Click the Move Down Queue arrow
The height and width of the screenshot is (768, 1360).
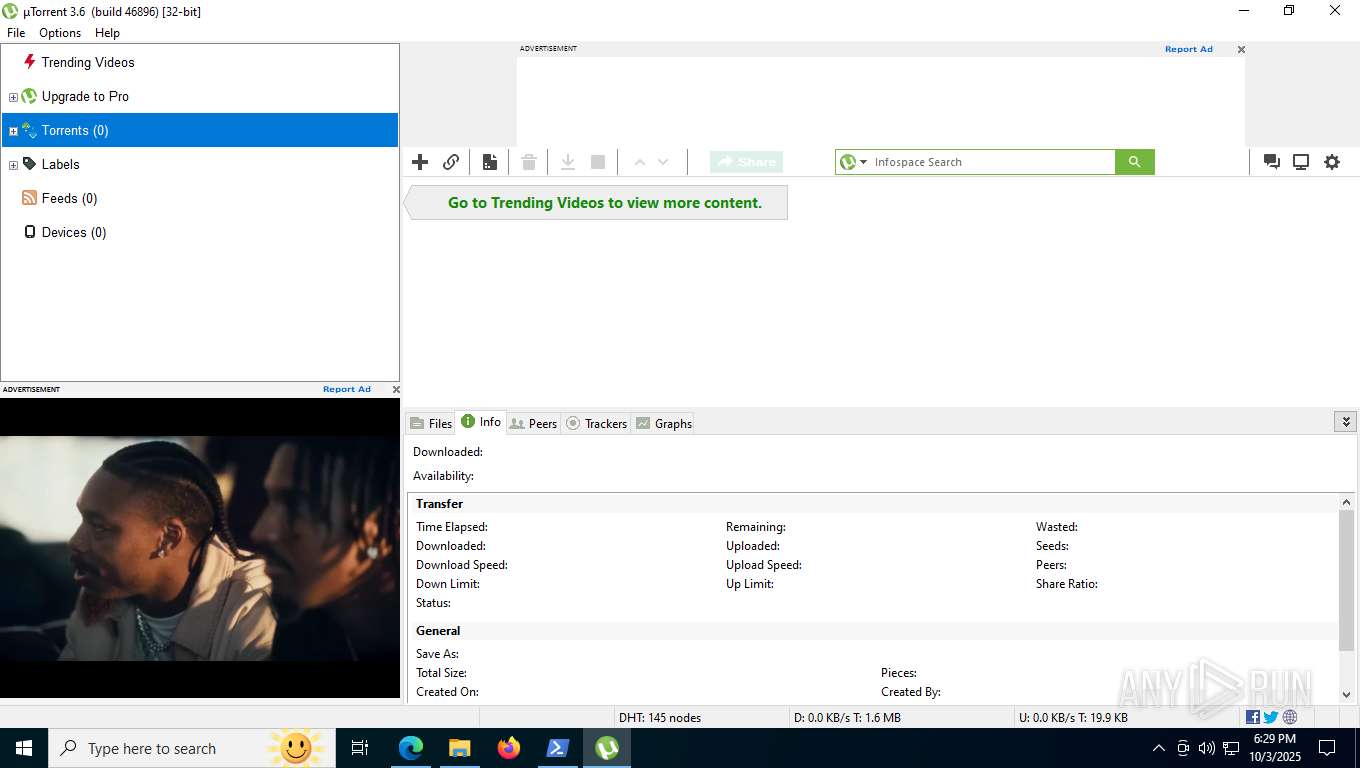(663, 162)
